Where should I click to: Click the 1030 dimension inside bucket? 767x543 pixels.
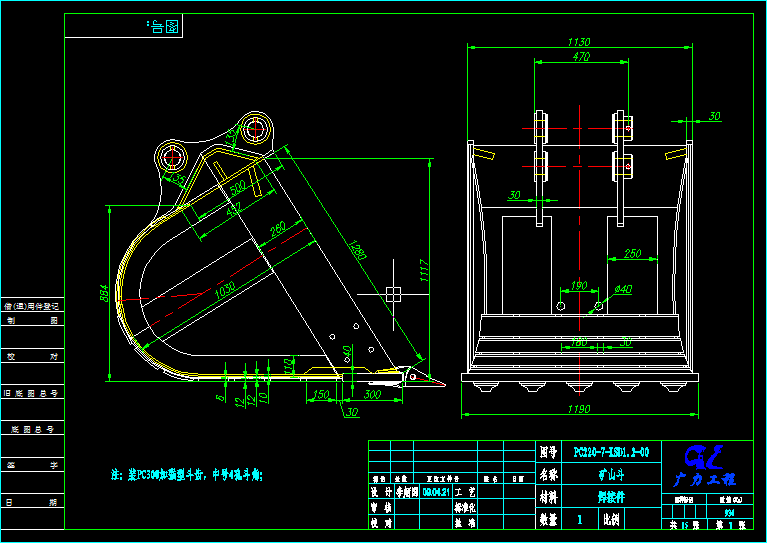tap(224, 290)
